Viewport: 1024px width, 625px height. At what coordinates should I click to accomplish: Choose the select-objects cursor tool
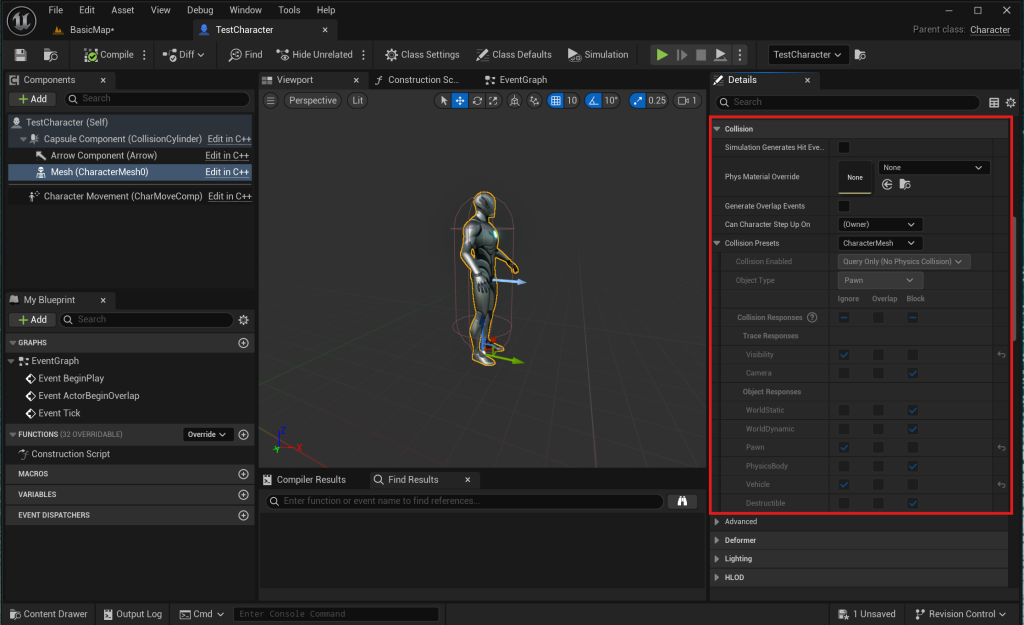click(443, 101)
